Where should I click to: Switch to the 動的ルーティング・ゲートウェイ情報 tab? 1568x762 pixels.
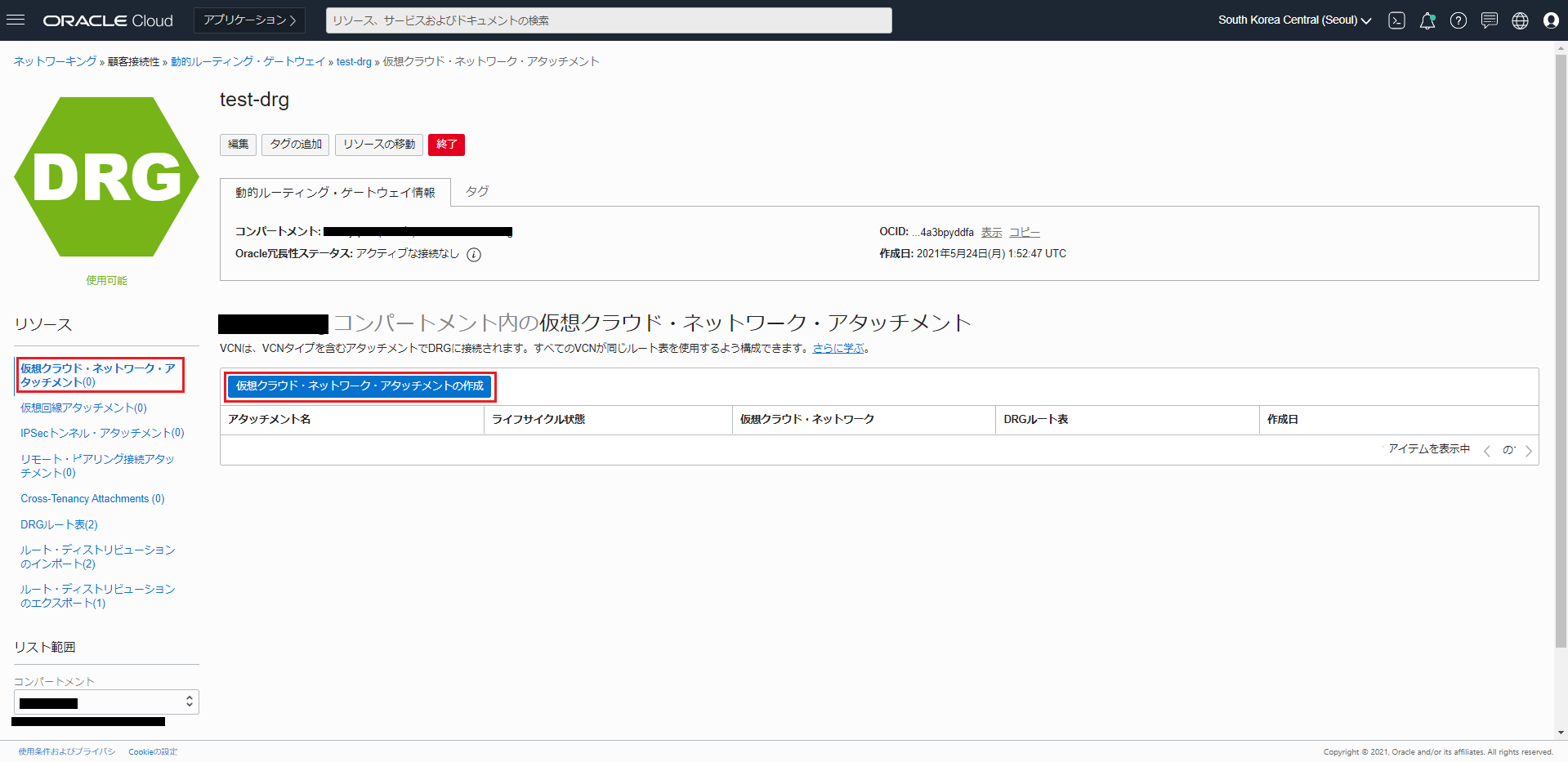tap(335, 193)
